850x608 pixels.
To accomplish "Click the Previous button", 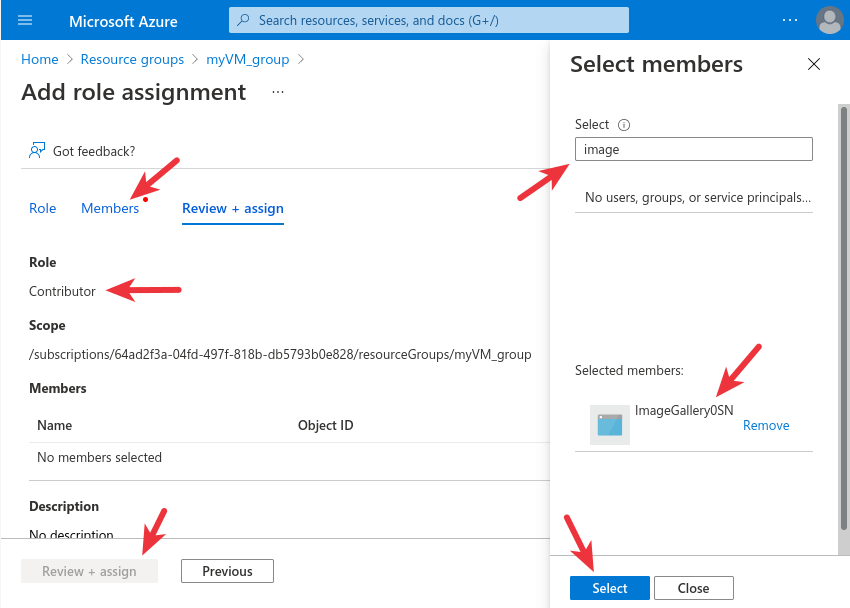I will pyautogui.click(x=227, y=571).
